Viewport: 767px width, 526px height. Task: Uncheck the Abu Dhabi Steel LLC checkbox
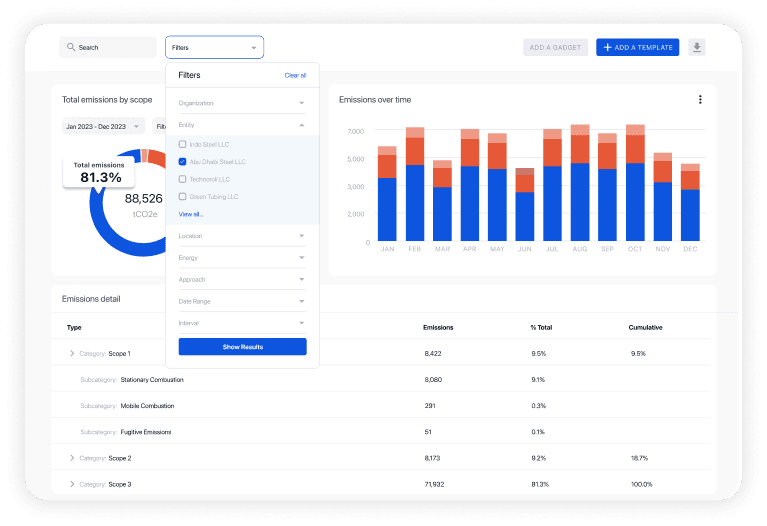coord(182,161)
